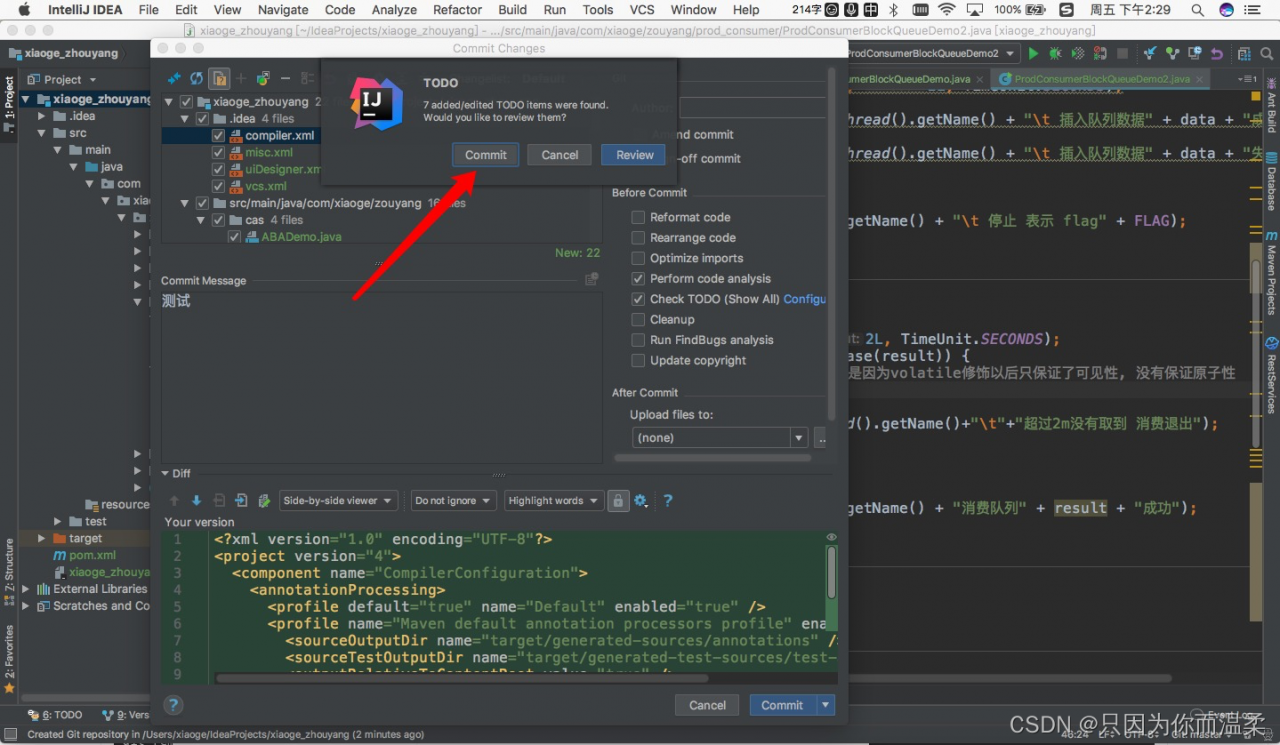Click the purple Revert arrow icon
The image size is (1280, 745).
(x=1216, y=53)
